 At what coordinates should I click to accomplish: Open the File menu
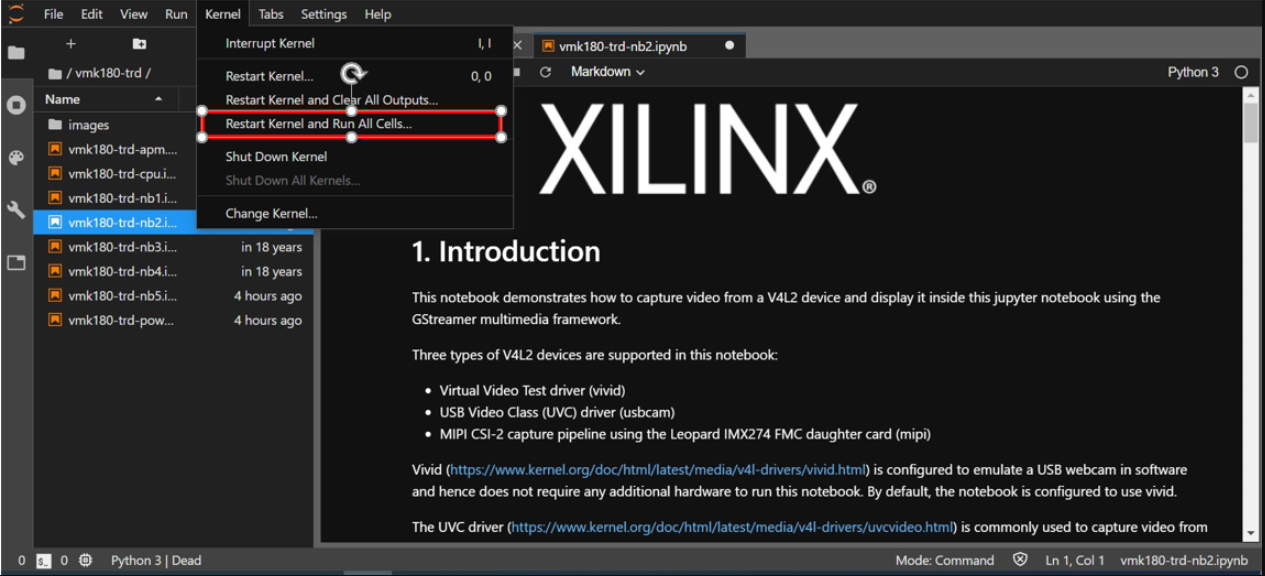54,14
